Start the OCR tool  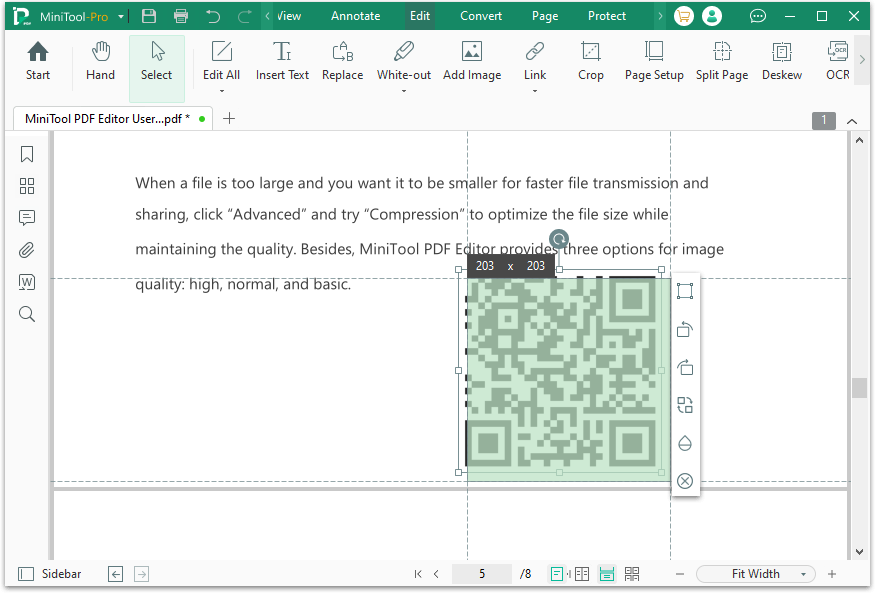837,61
